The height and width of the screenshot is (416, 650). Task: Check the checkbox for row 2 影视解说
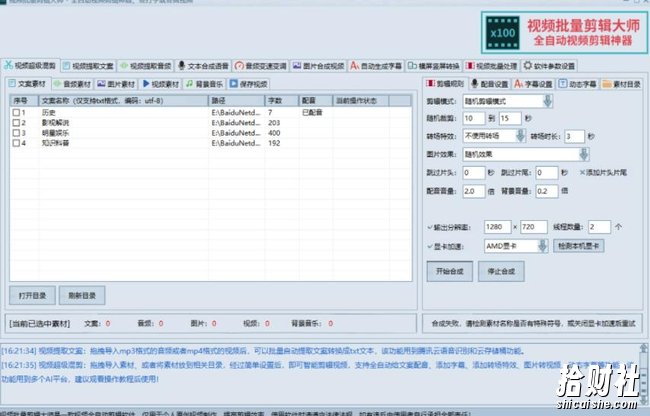click(16, 123)
